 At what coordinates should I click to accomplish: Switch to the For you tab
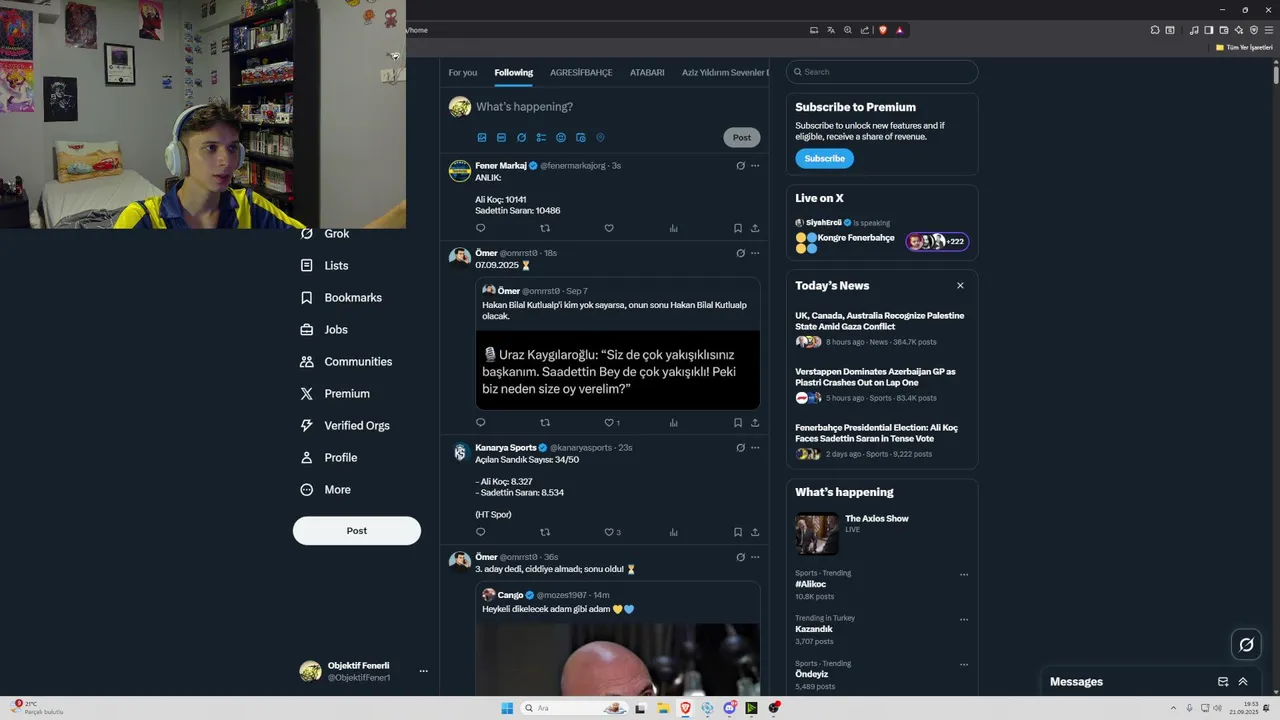click(x=463, y=73)
